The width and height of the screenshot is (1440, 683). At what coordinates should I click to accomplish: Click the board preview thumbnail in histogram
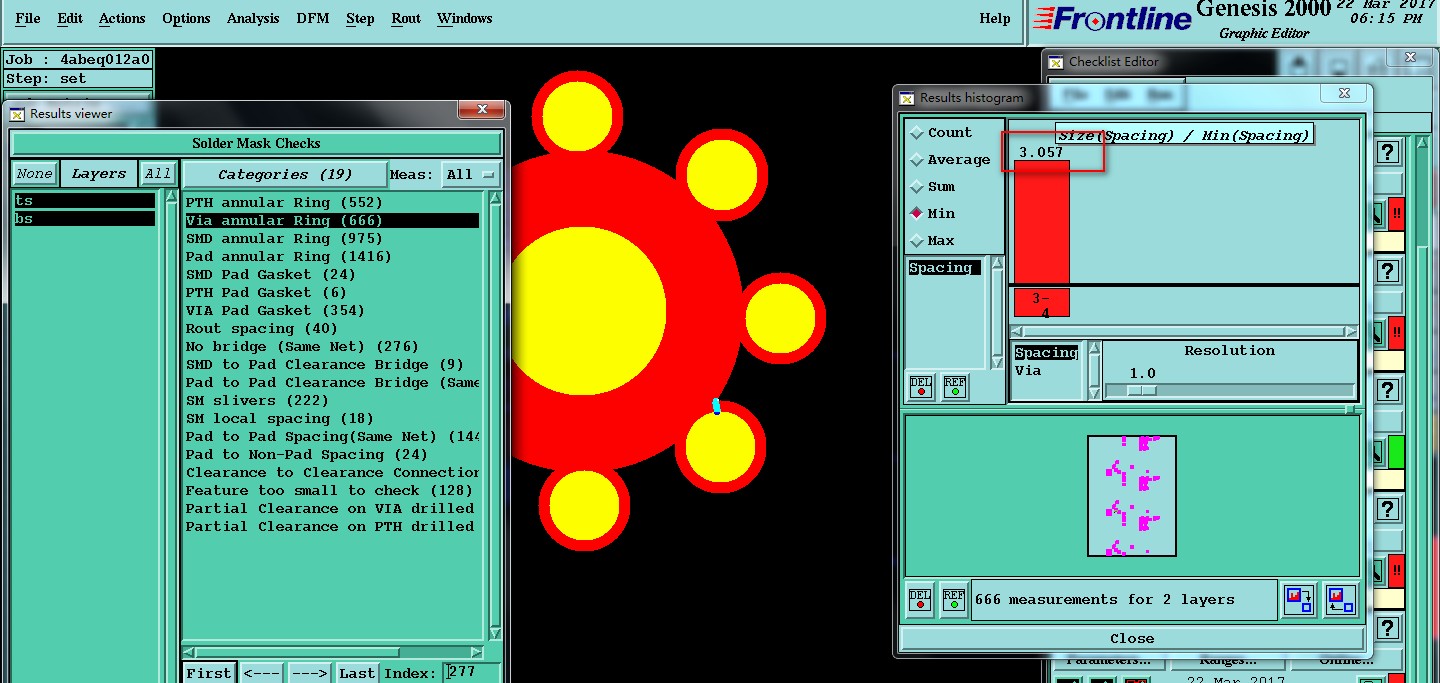pos(1132,496)
